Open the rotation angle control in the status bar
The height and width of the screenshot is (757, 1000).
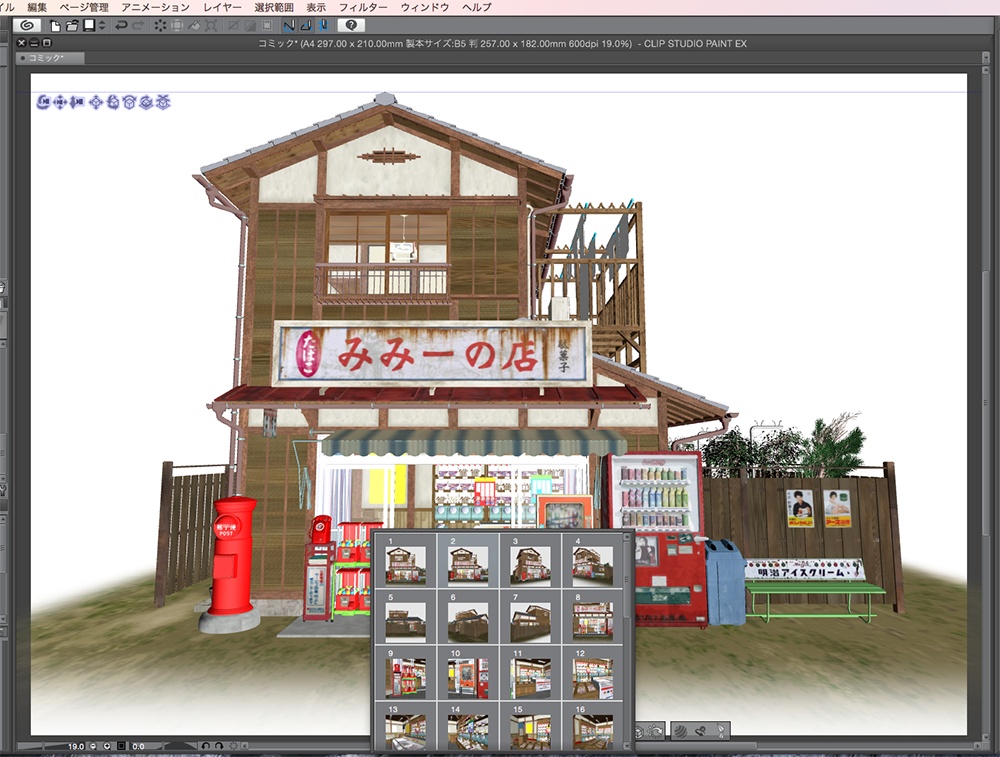click(138, 745)
